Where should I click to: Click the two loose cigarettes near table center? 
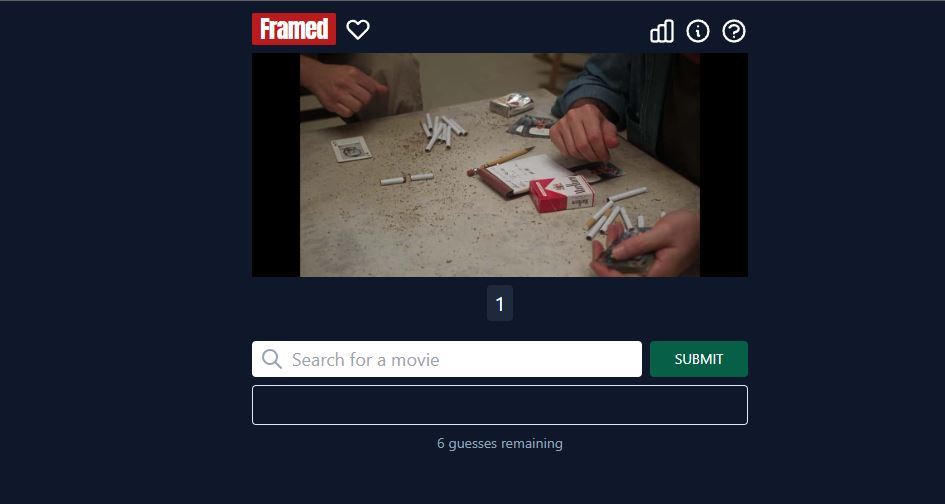point(407,179)
